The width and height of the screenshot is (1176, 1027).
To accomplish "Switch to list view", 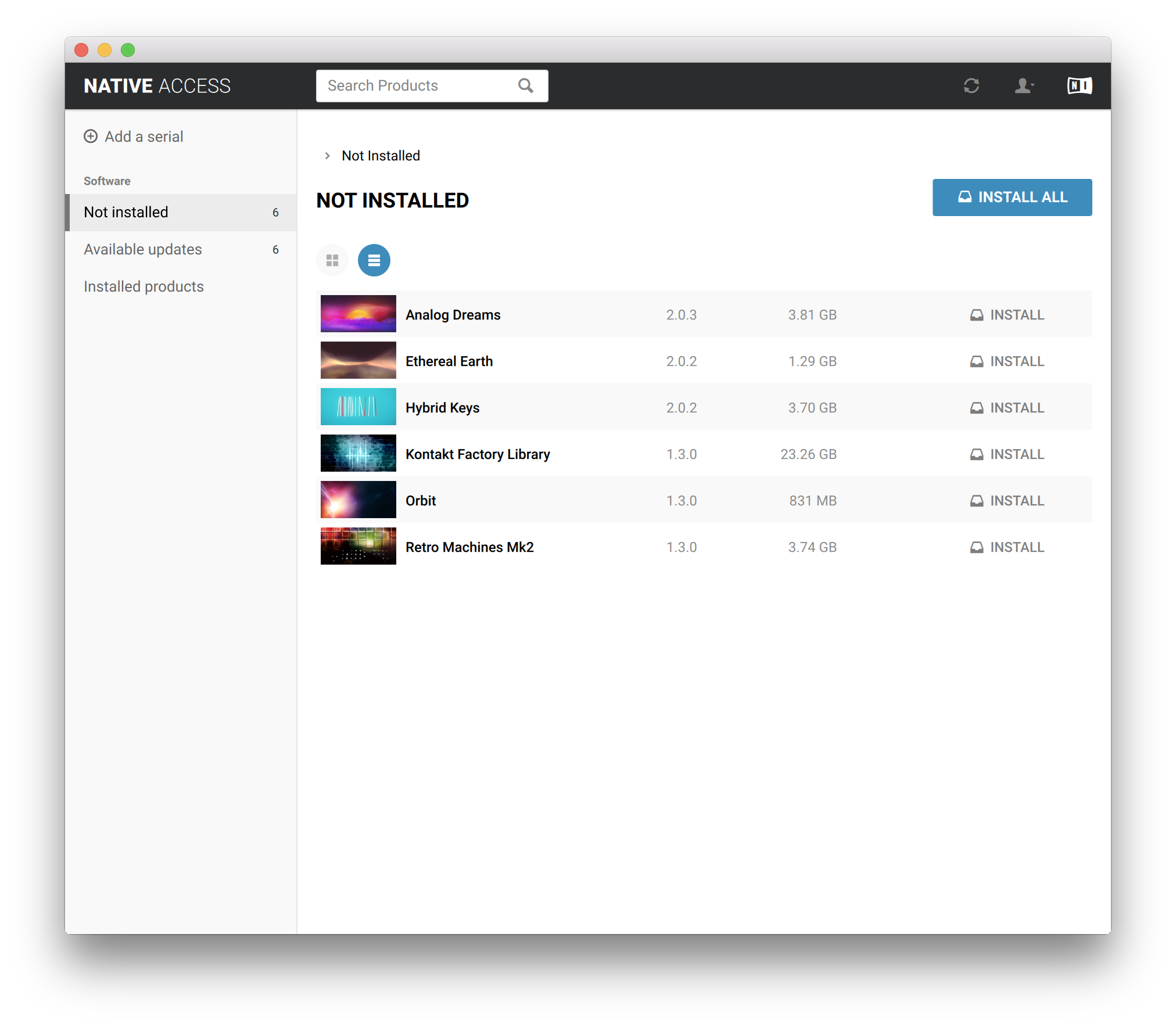I will coord(374,260).
